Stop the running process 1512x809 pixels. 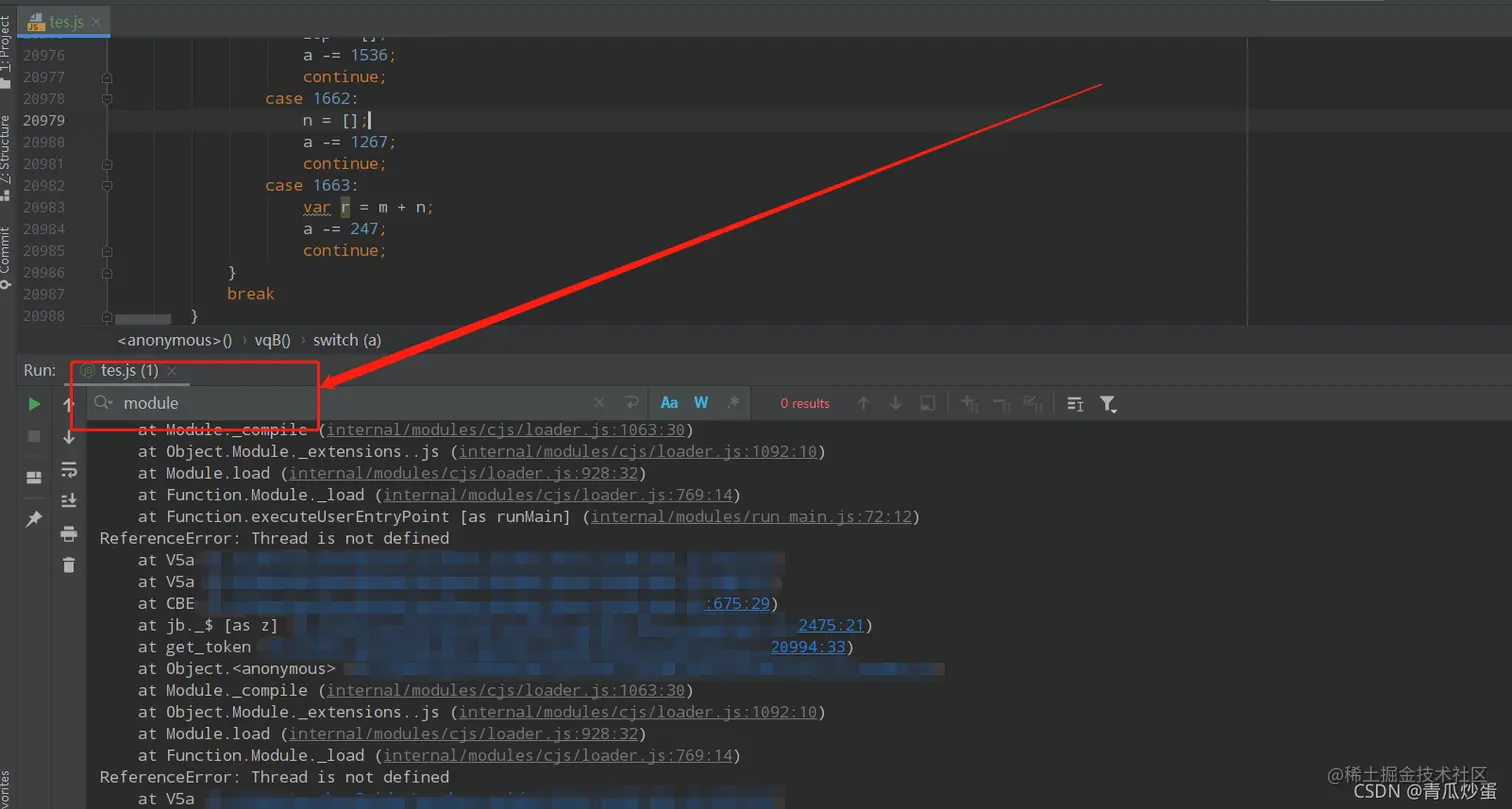[x=34, y=436]
